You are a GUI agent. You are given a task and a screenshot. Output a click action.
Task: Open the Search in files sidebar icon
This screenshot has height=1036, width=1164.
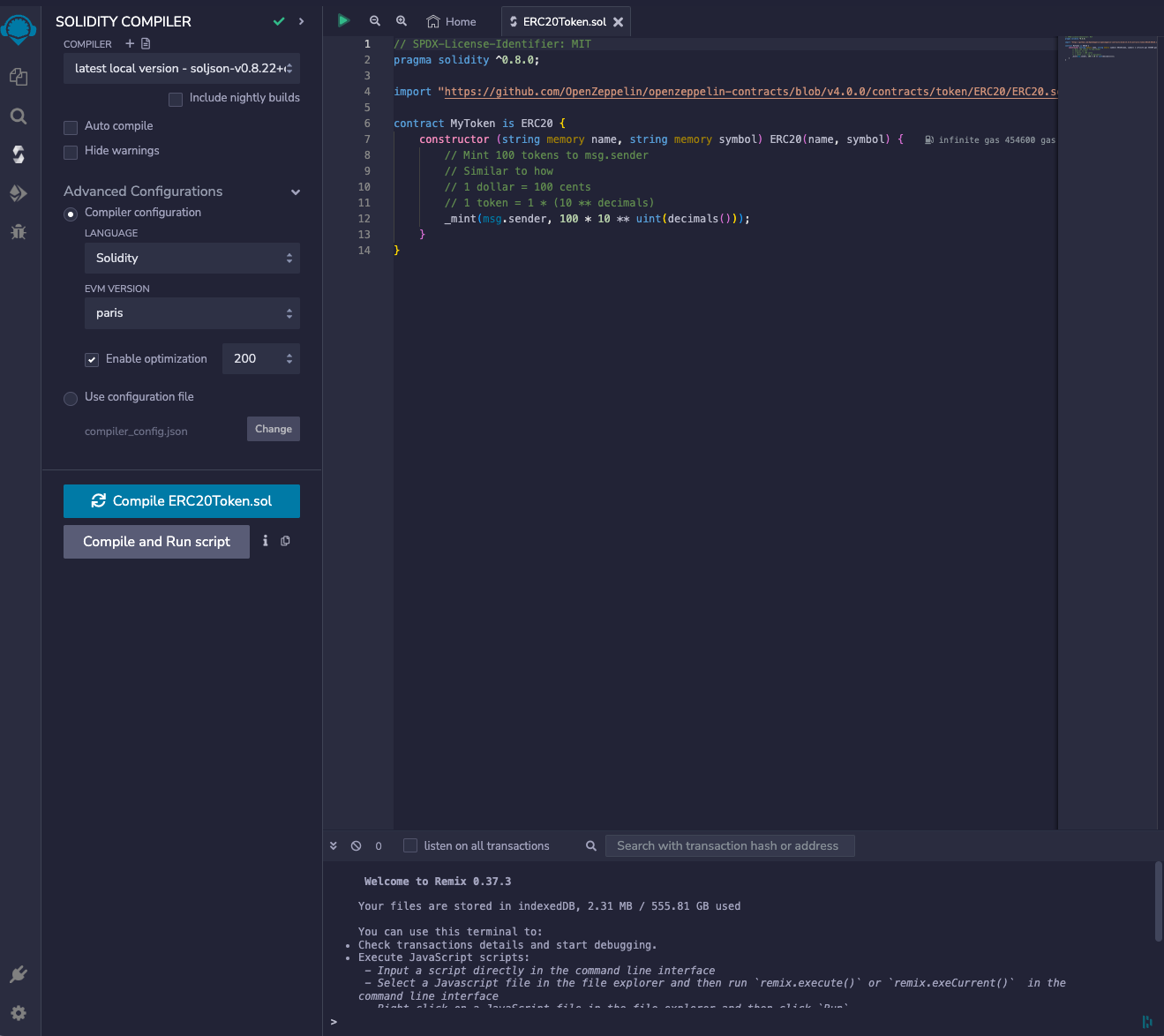pos(19,116)
